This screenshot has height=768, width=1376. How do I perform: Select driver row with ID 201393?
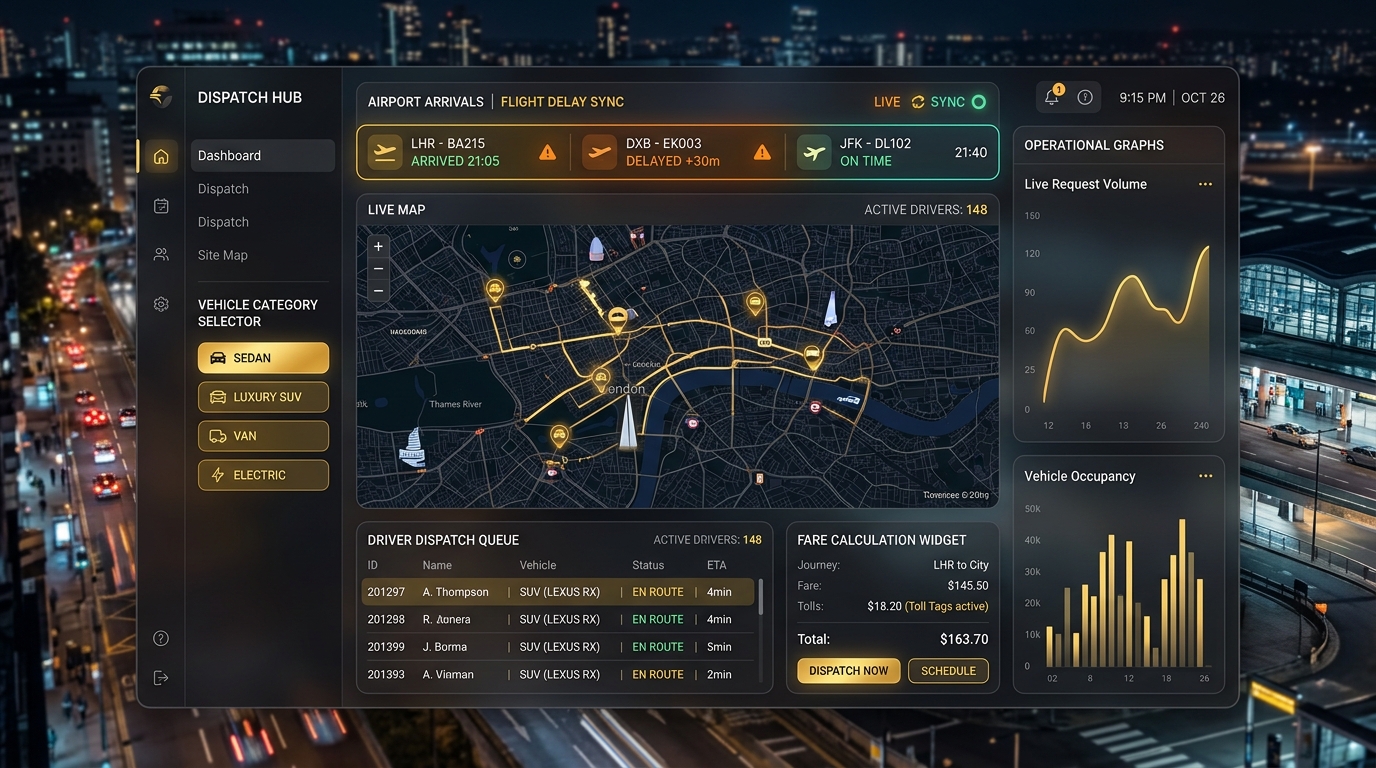[x=558, y=674]
